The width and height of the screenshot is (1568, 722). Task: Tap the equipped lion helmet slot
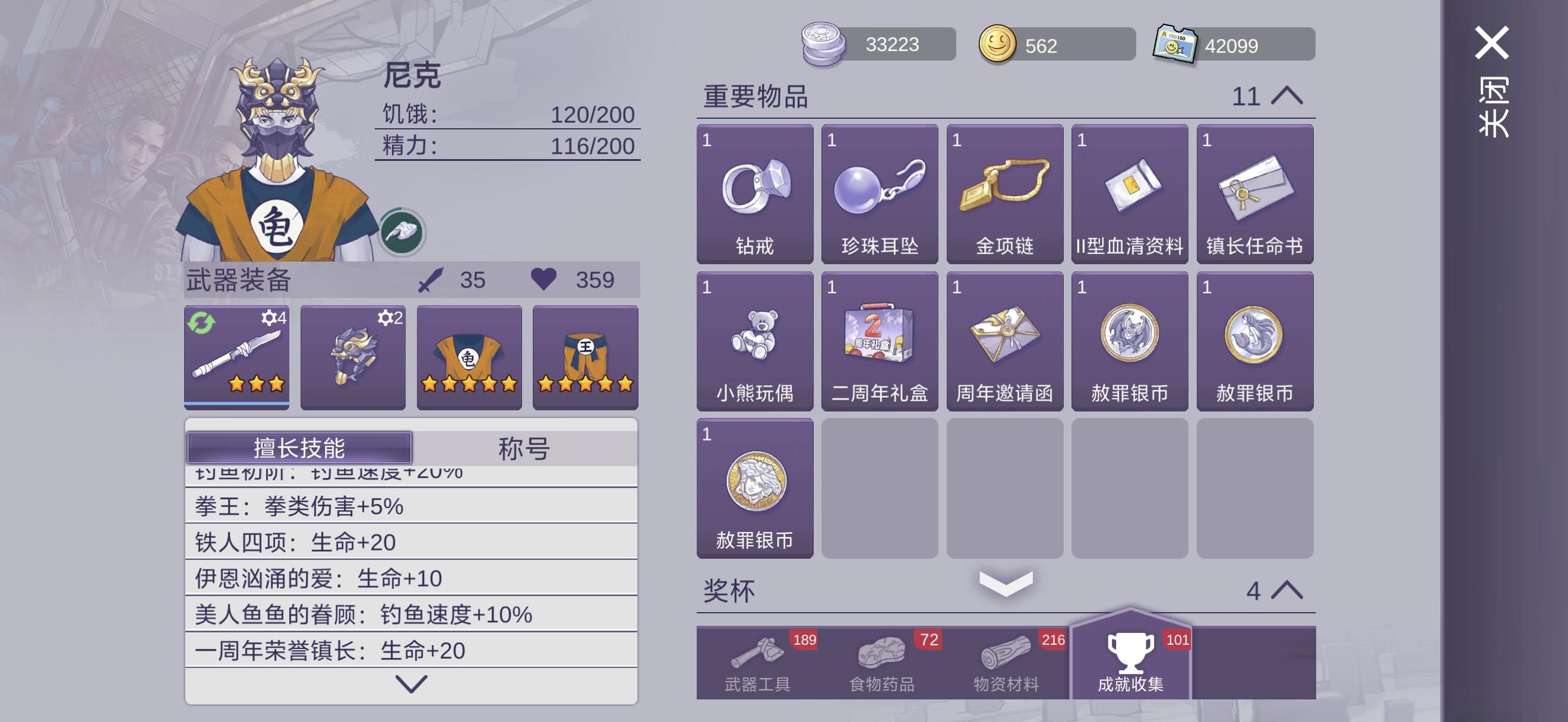click(353, 357)
